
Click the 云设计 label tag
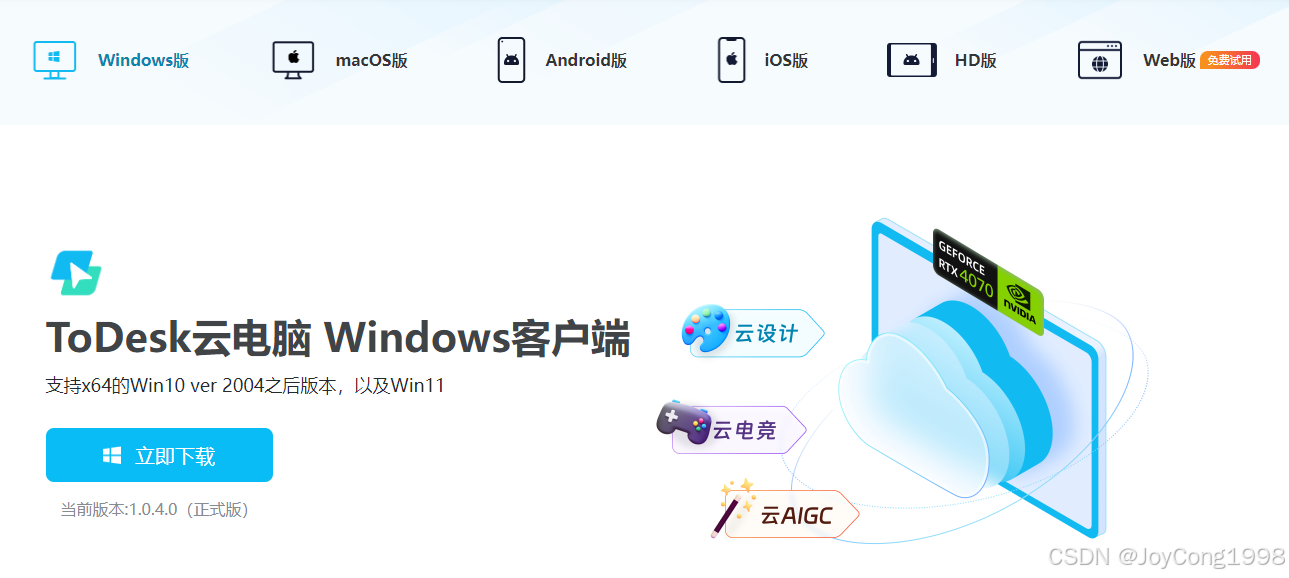(x=768, y=334)
